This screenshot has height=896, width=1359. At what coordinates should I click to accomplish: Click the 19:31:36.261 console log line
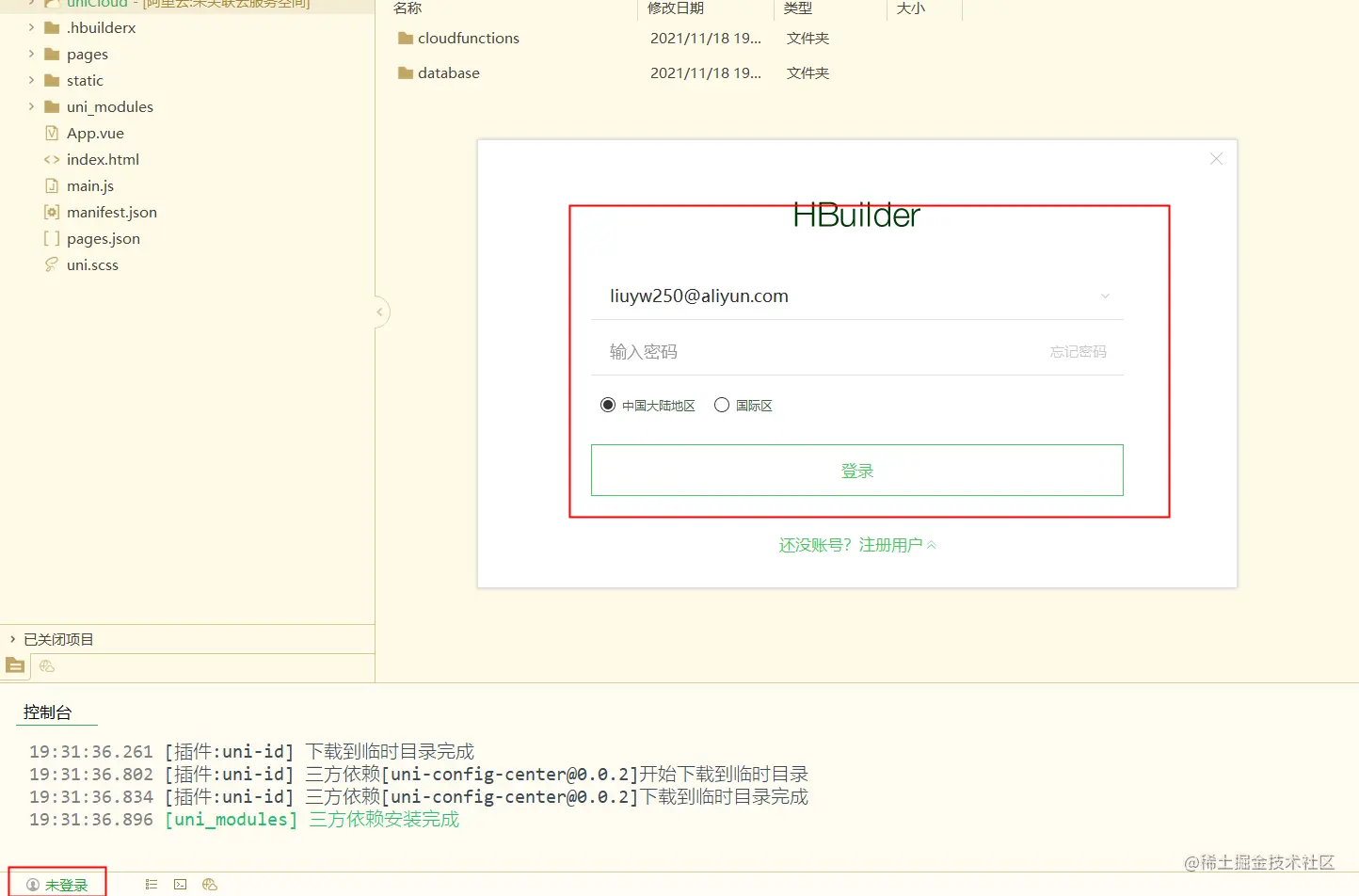pyautogui.click(x=251, y=752)
